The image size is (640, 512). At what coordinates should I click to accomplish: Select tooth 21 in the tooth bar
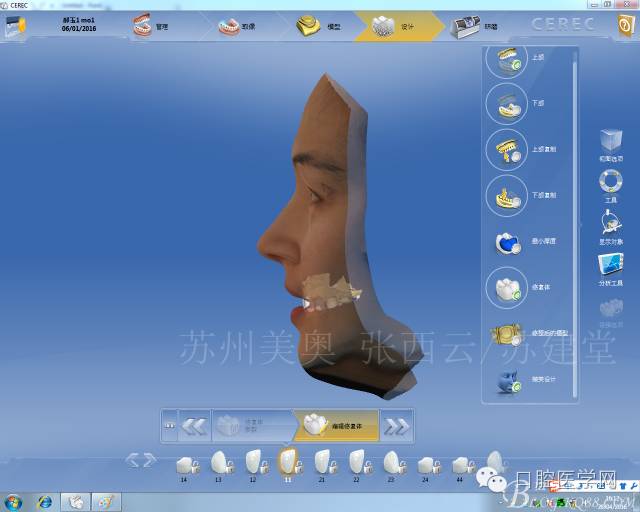pos(323,461)
